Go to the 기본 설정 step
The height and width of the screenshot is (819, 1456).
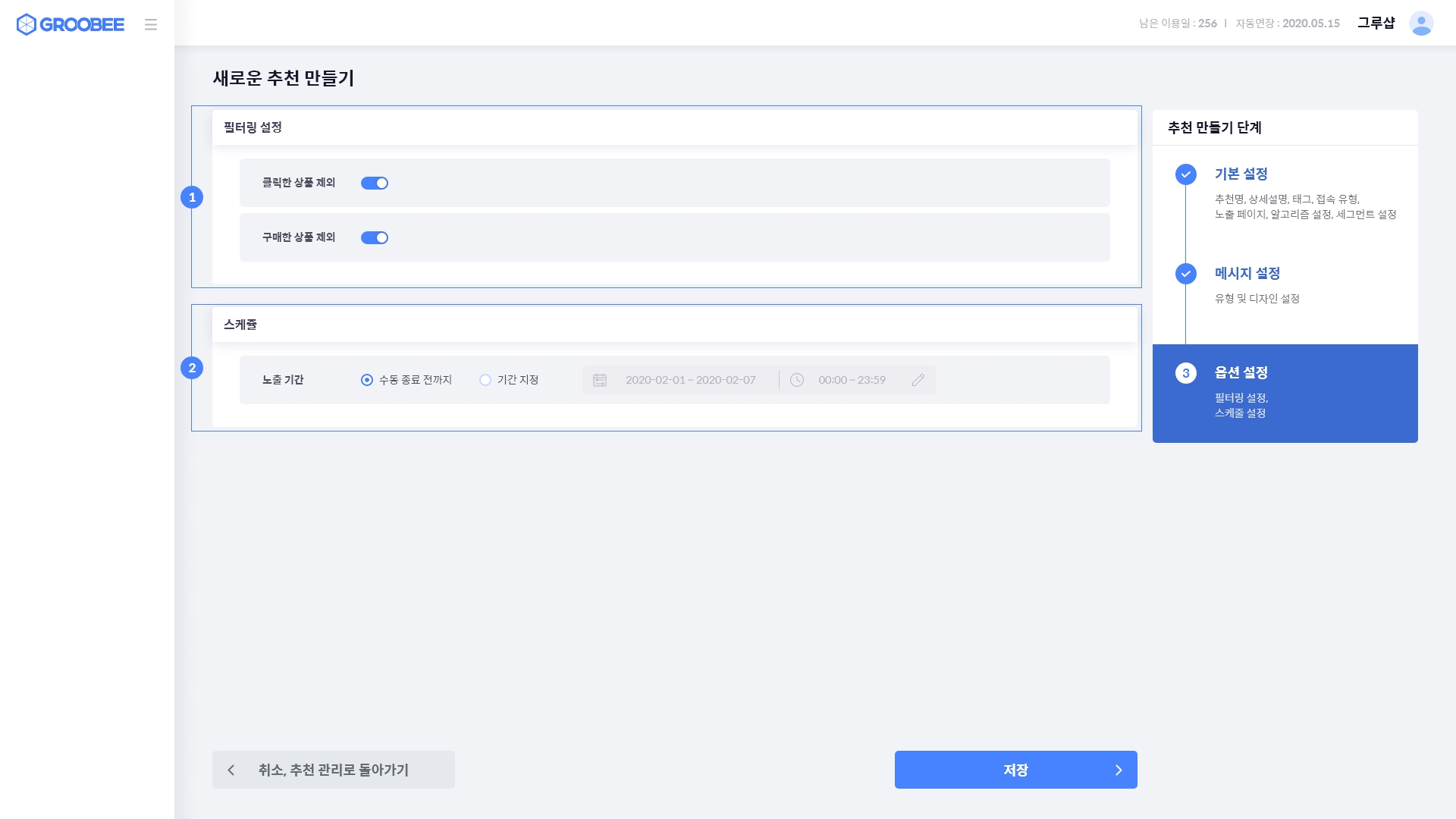tap(1241, 174)
